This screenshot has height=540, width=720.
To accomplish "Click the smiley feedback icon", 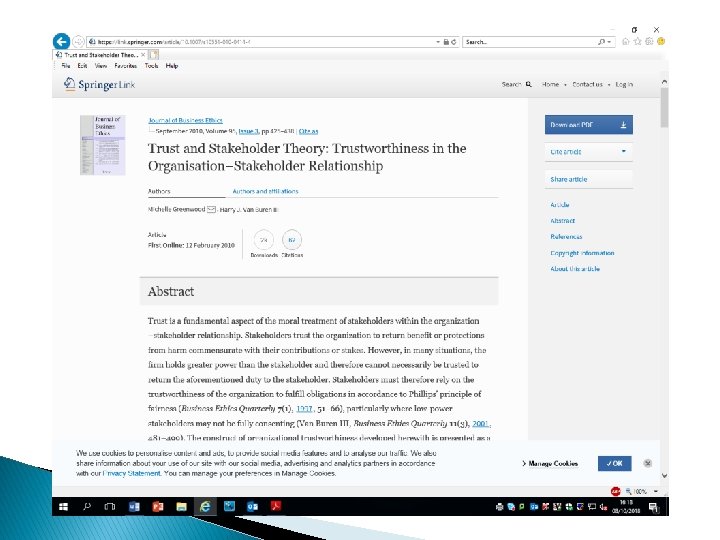I will pos(661,41).
